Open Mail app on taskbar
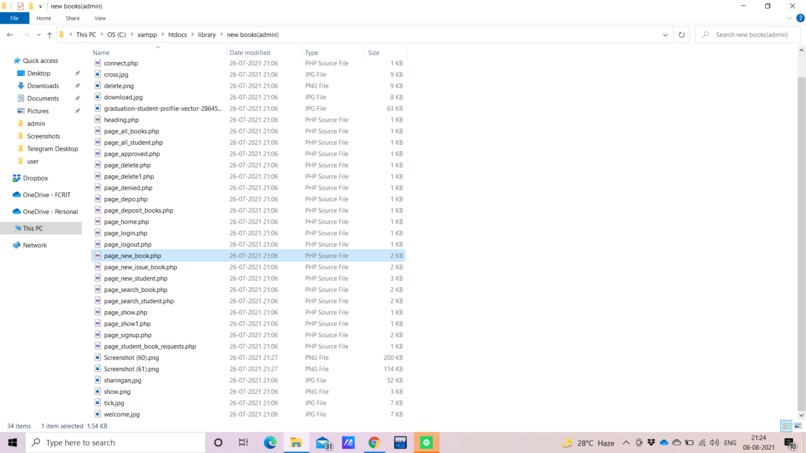This screenshot has height=453, width=806. 323,443
